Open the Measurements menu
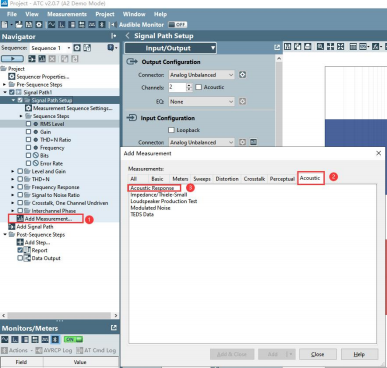Screen dimensions: 387x368 [67, 14]
